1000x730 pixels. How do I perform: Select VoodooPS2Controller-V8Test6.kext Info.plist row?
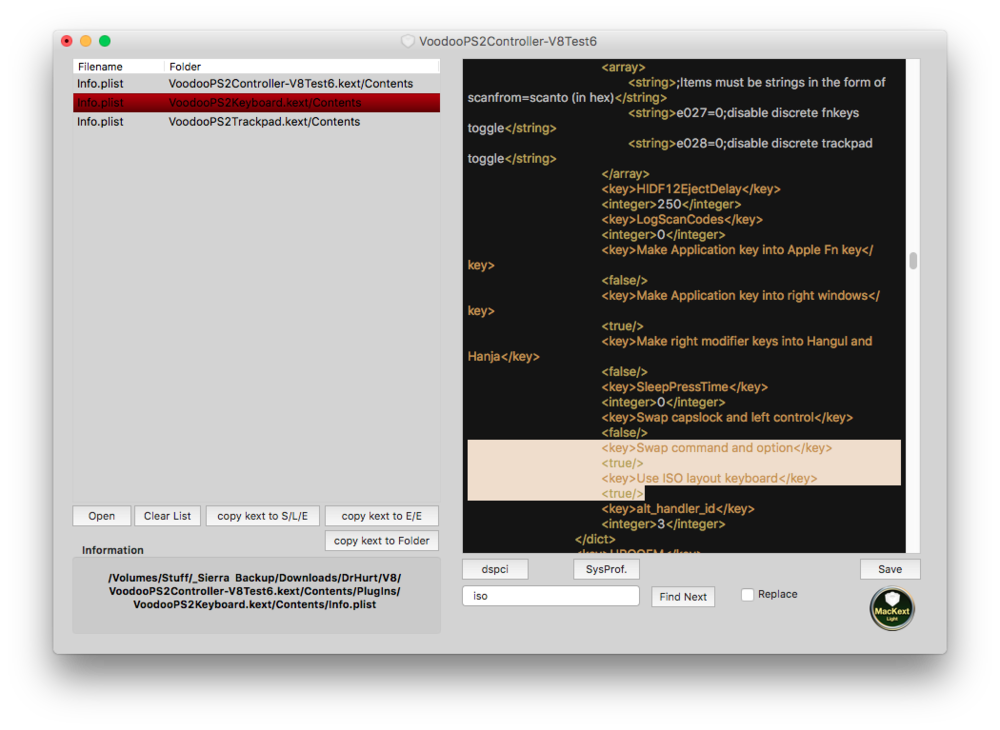tap(256, 84)
